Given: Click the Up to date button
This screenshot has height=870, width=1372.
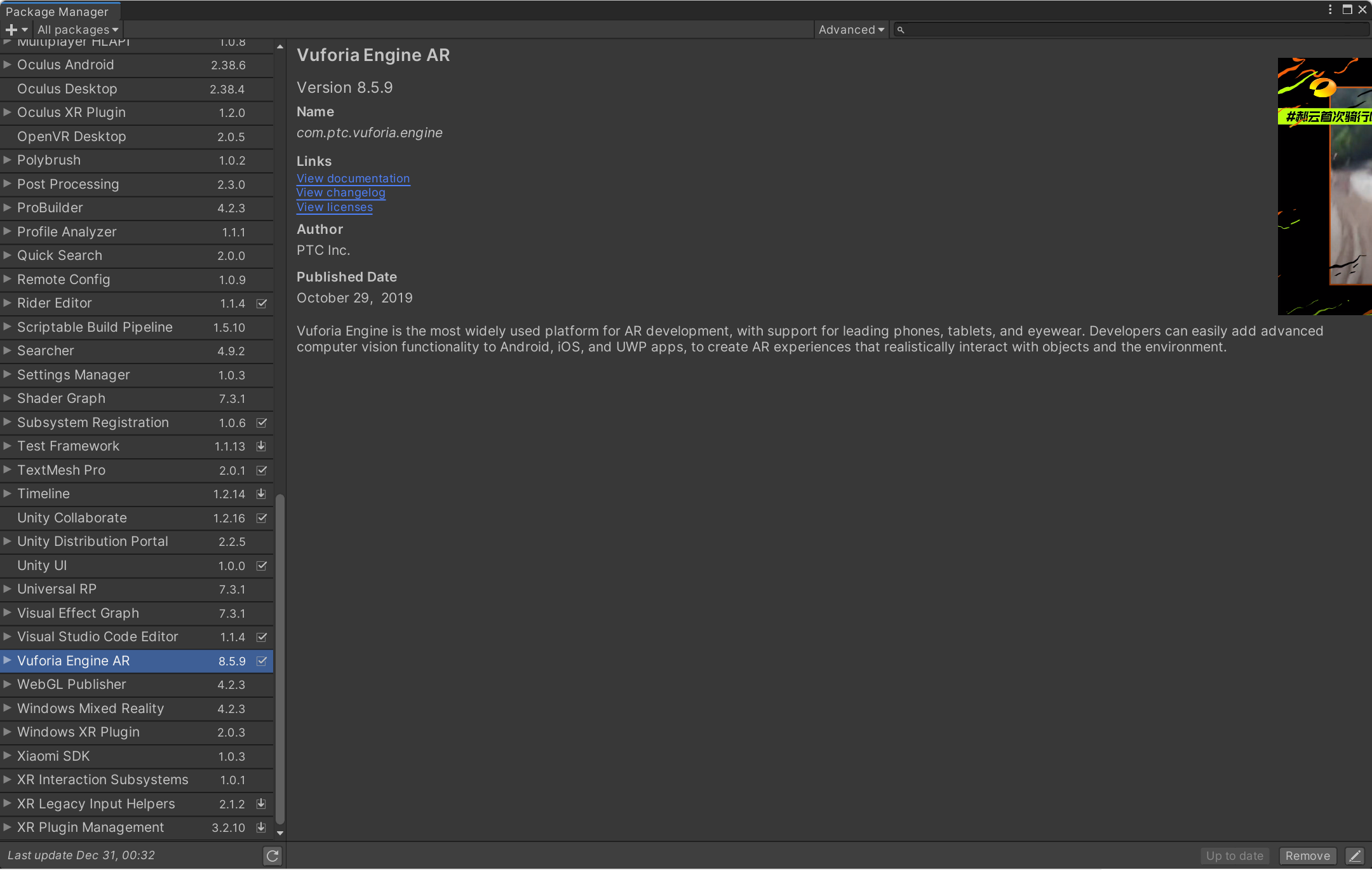Looking at the screenshot, I should pyautogui.click(x=1235, y=856).
